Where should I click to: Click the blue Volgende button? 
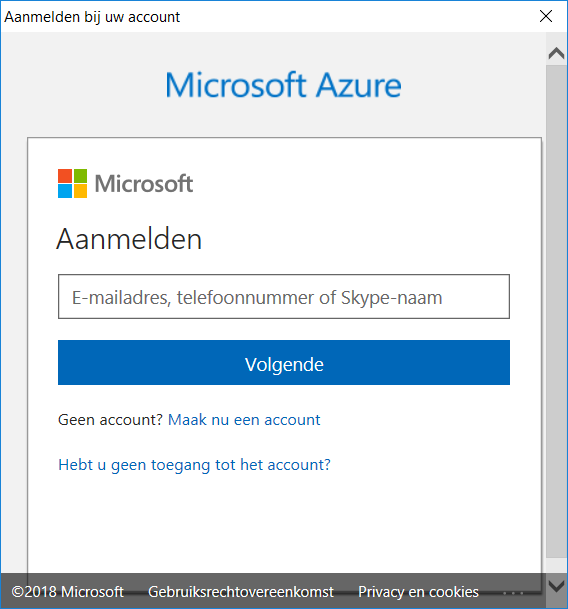click(284, 362)
